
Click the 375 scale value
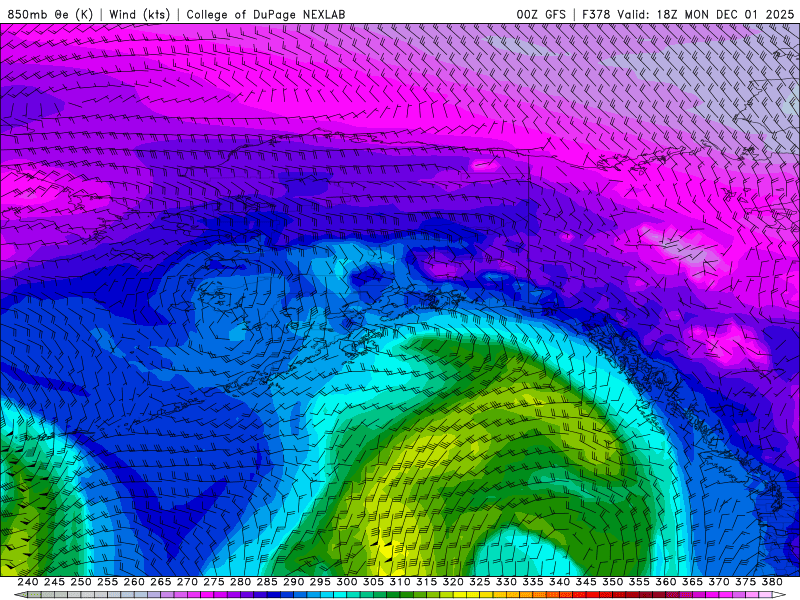(745, 582)
